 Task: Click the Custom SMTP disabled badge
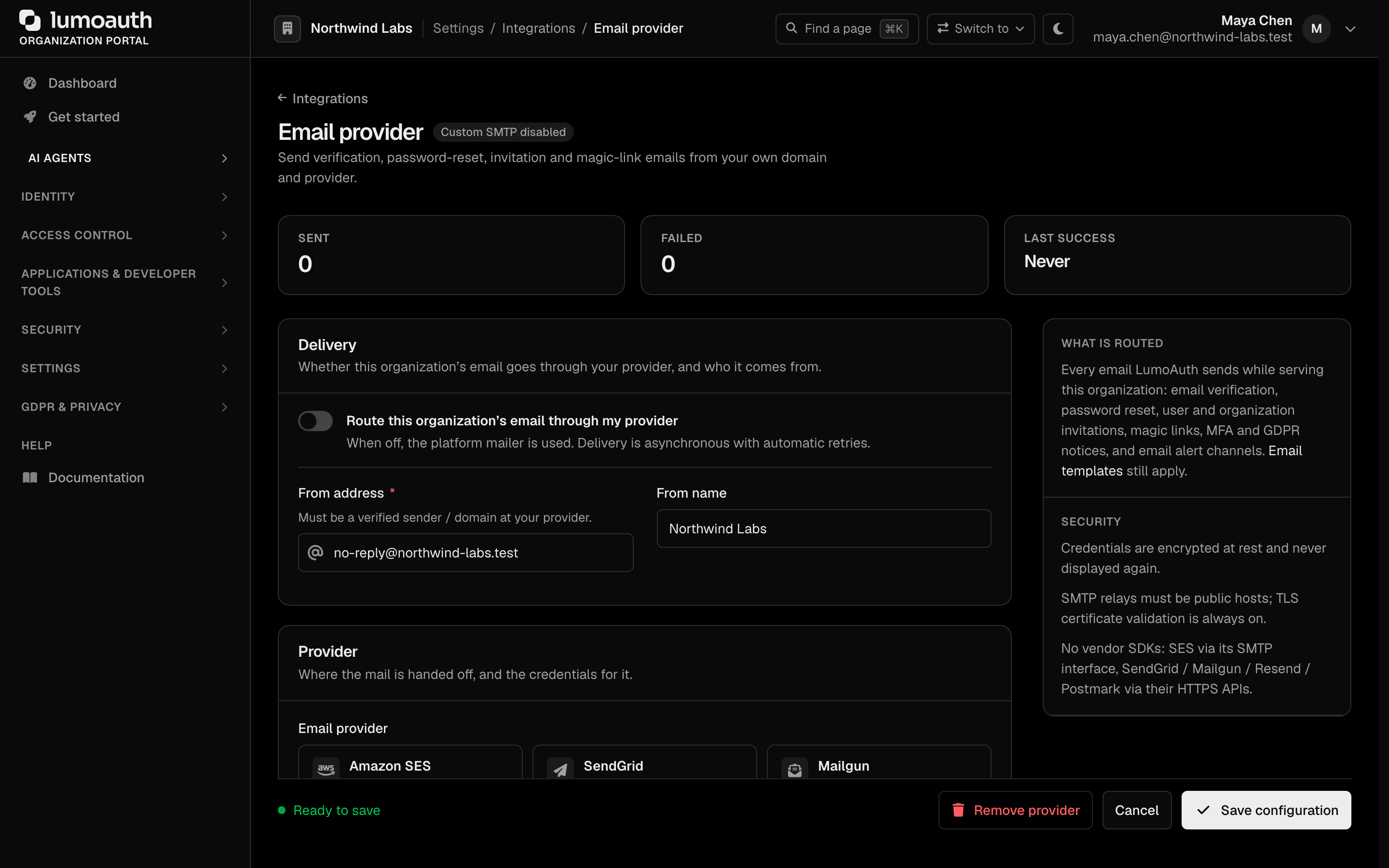503,132
